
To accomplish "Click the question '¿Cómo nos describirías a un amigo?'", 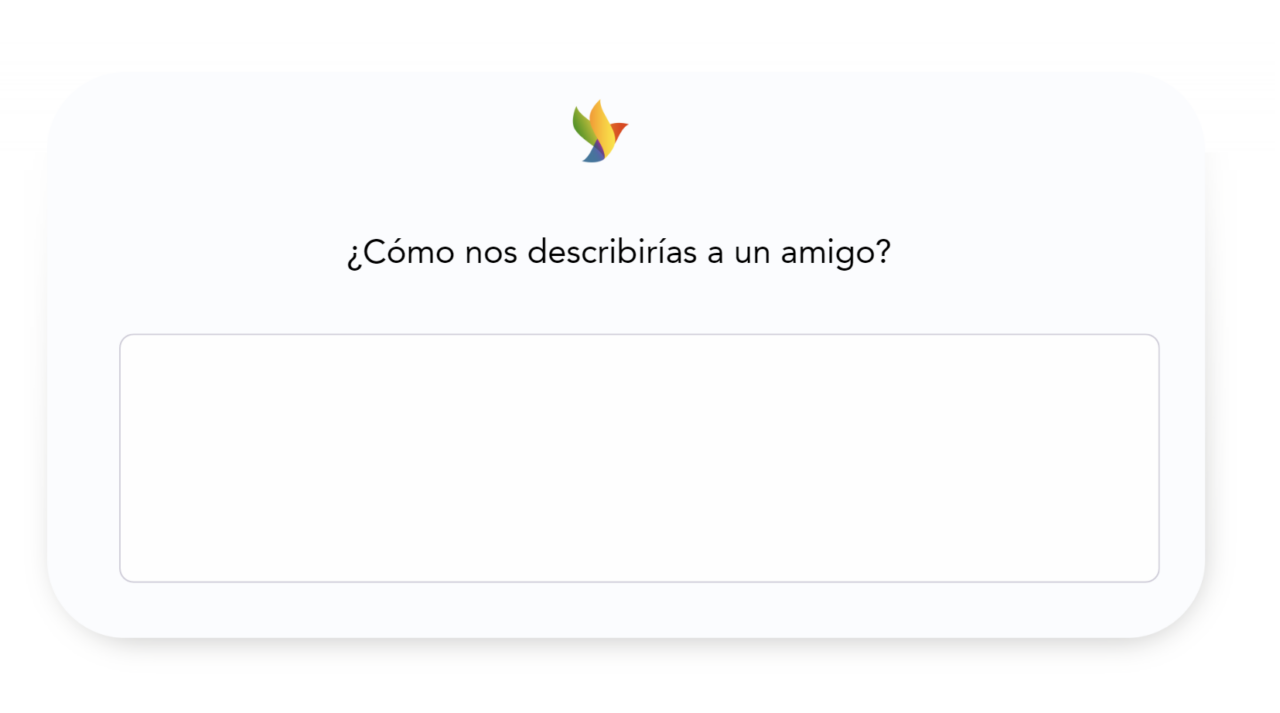I will (618, 252).
